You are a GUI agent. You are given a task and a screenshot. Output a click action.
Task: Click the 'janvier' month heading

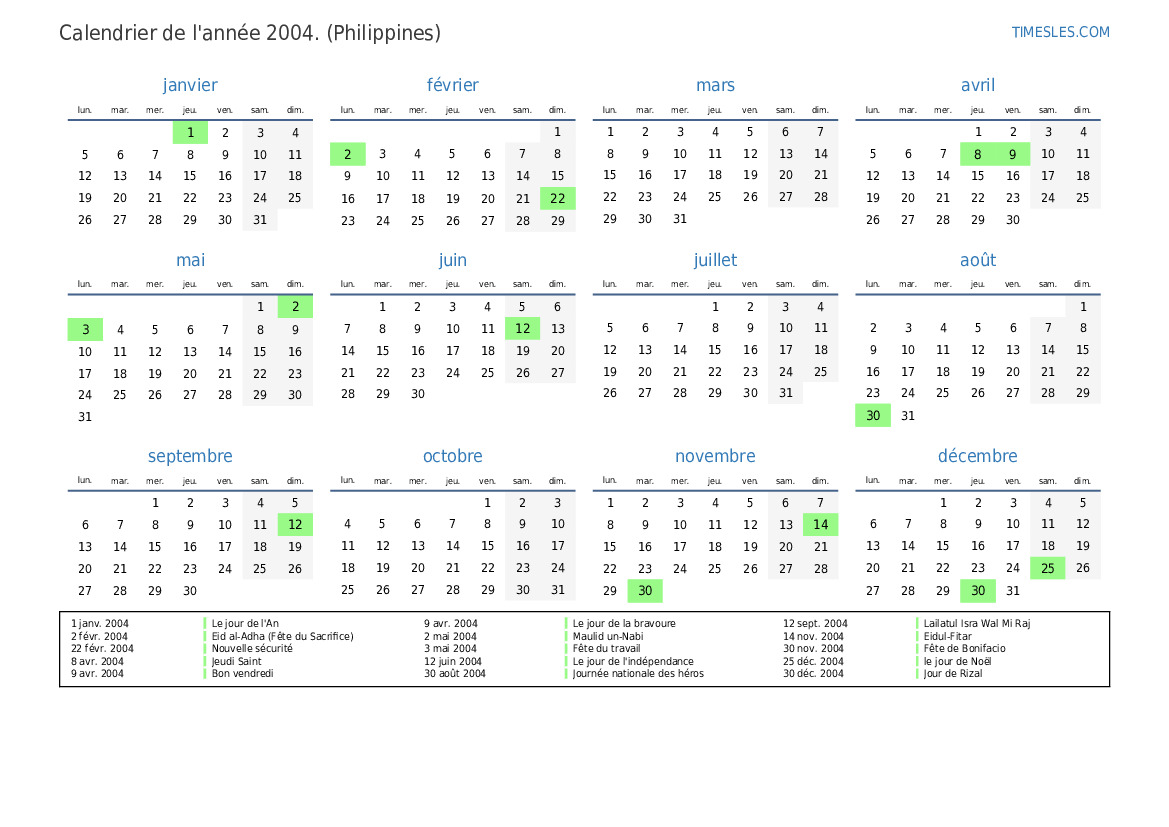[x=190, y=86]
